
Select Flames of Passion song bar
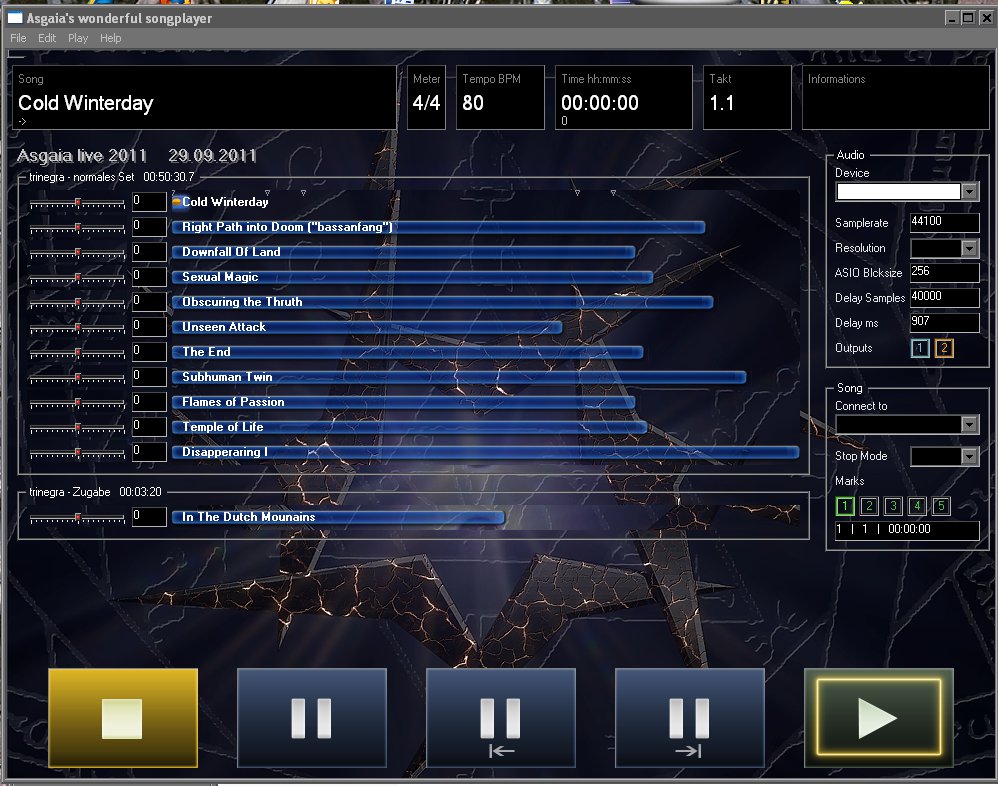pos(403,402)
